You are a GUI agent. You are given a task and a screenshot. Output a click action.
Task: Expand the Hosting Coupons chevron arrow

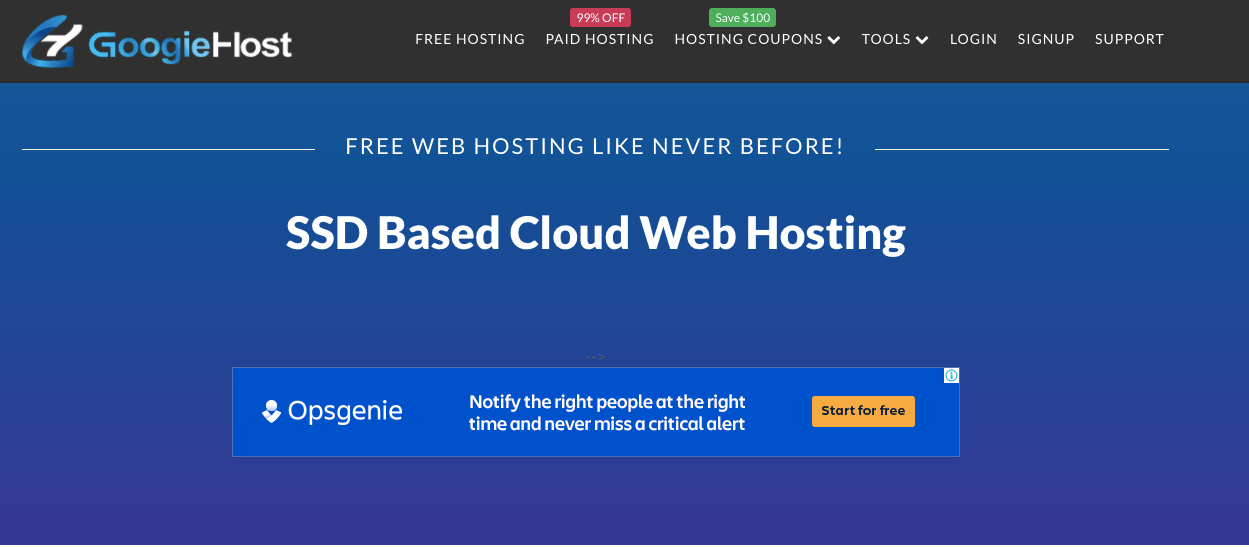point(834,40)
